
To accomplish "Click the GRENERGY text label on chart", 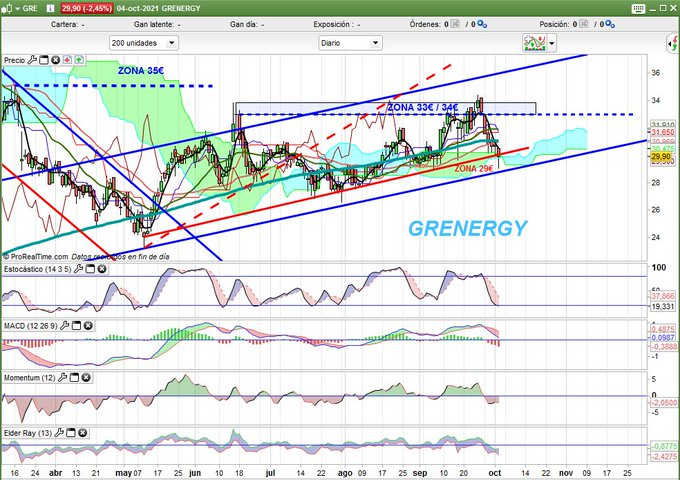I will click(468, 228).
